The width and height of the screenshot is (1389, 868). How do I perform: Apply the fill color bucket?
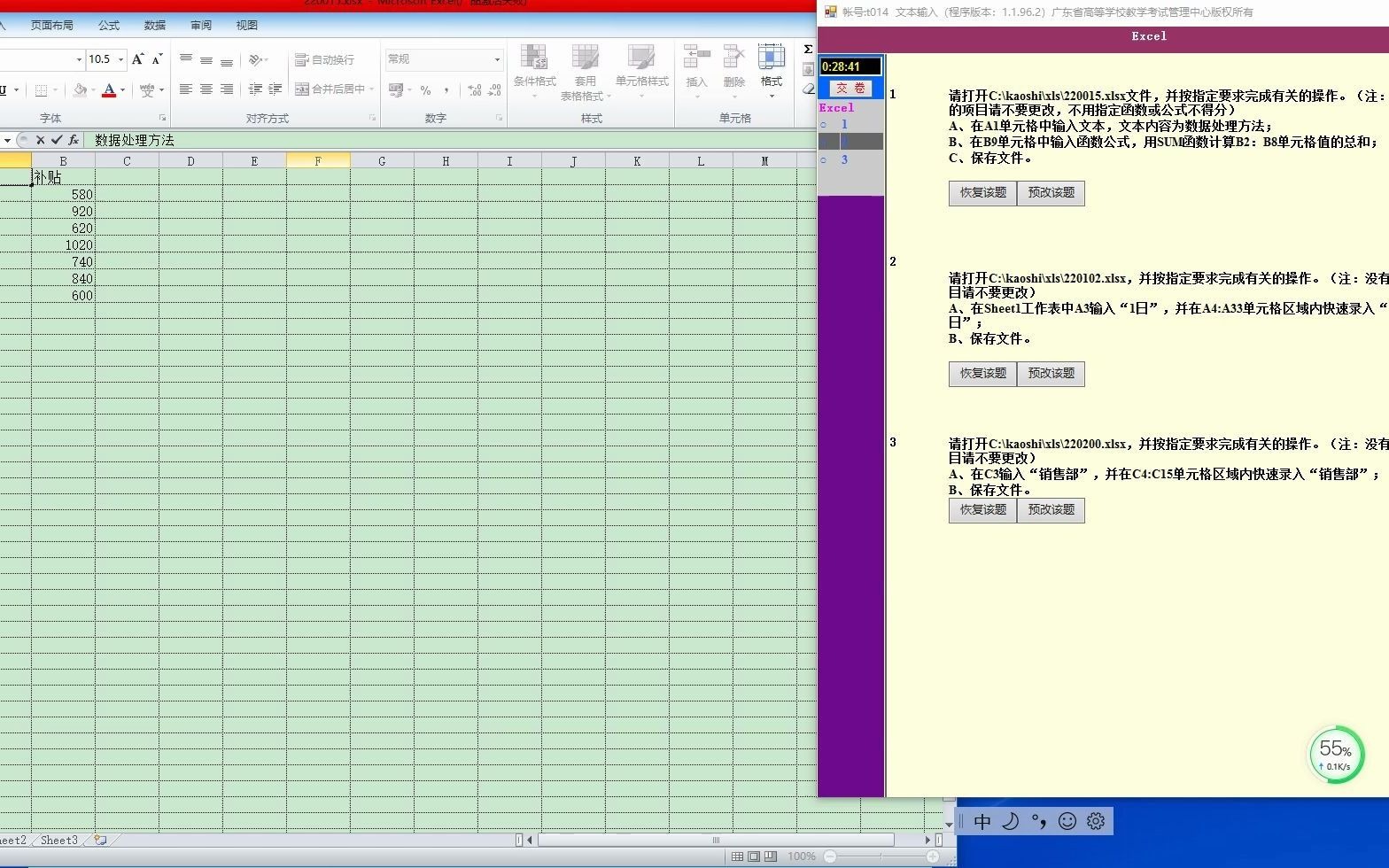tap(81, 89)
